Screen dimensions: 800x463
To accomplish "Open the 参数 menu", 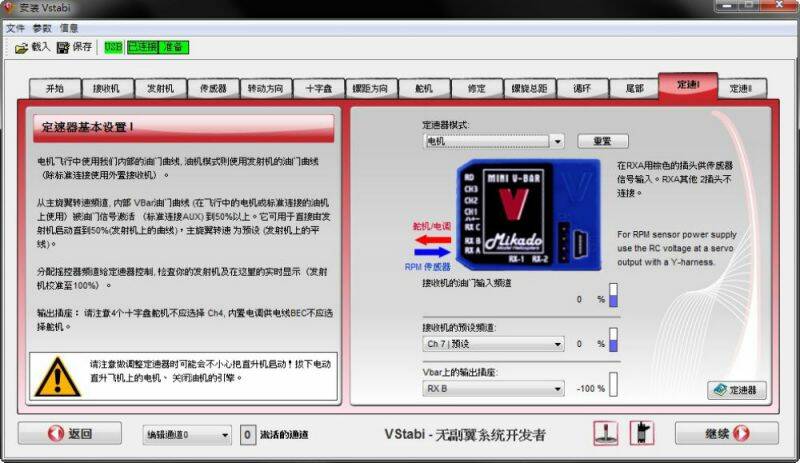I will 42,28.
